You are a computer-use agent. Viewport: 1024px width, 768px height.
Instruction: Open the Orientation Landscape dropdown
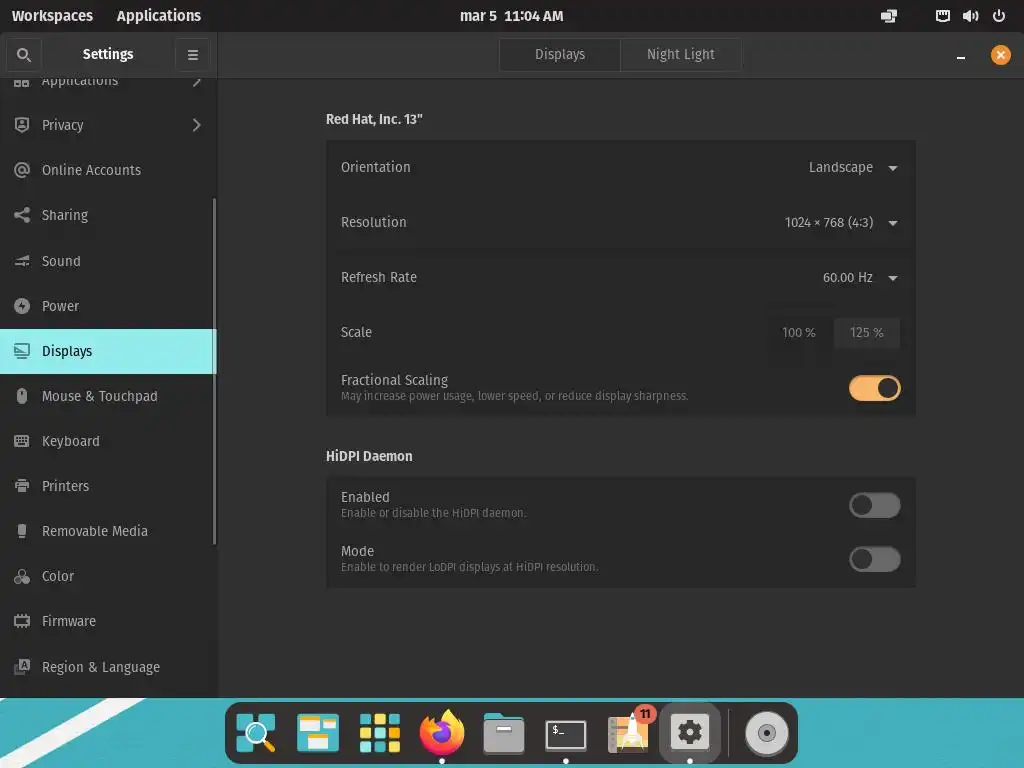click(853, 167)
